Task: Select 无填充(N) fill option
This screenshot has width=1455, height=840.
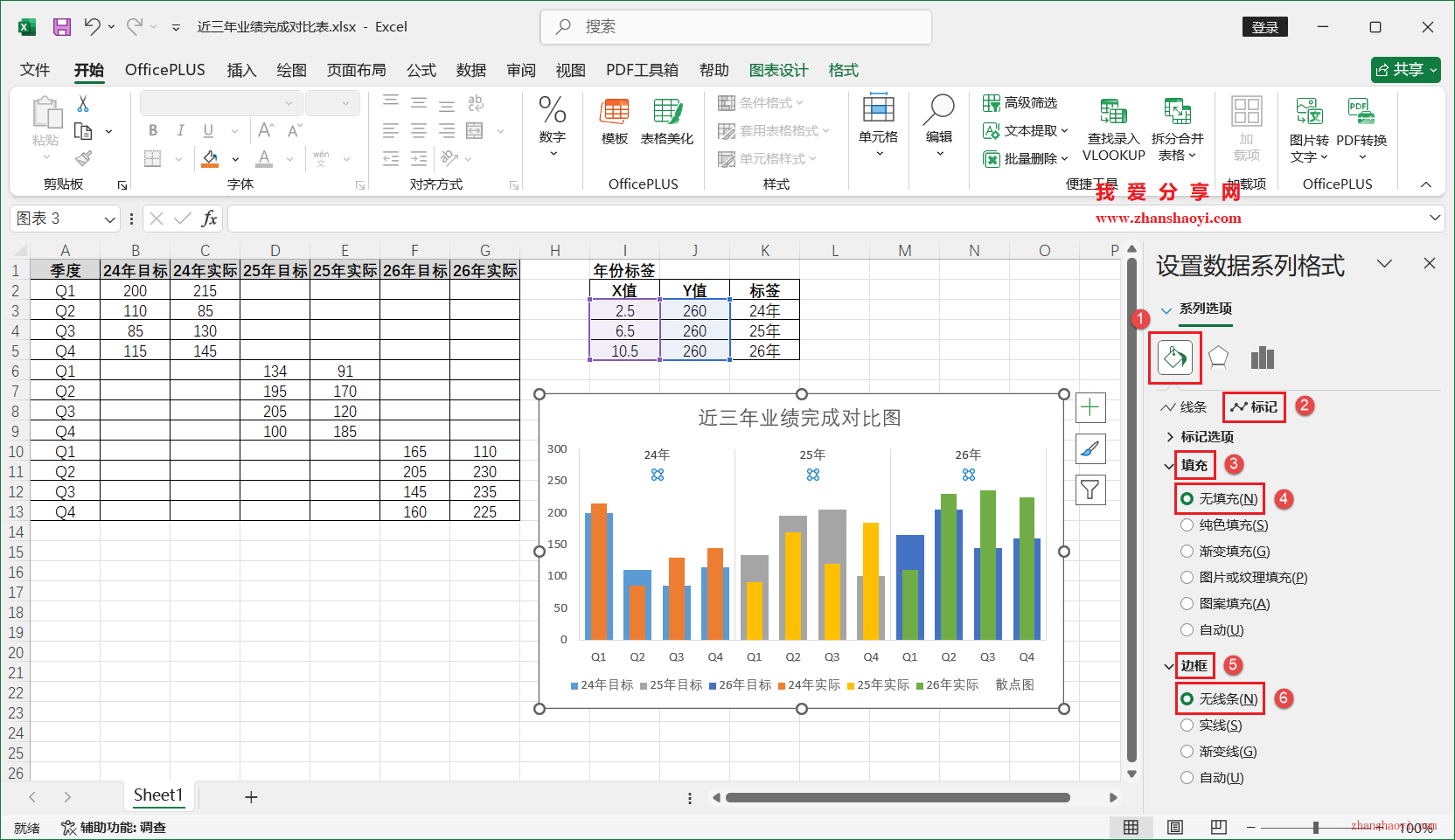Action: 1220,499
